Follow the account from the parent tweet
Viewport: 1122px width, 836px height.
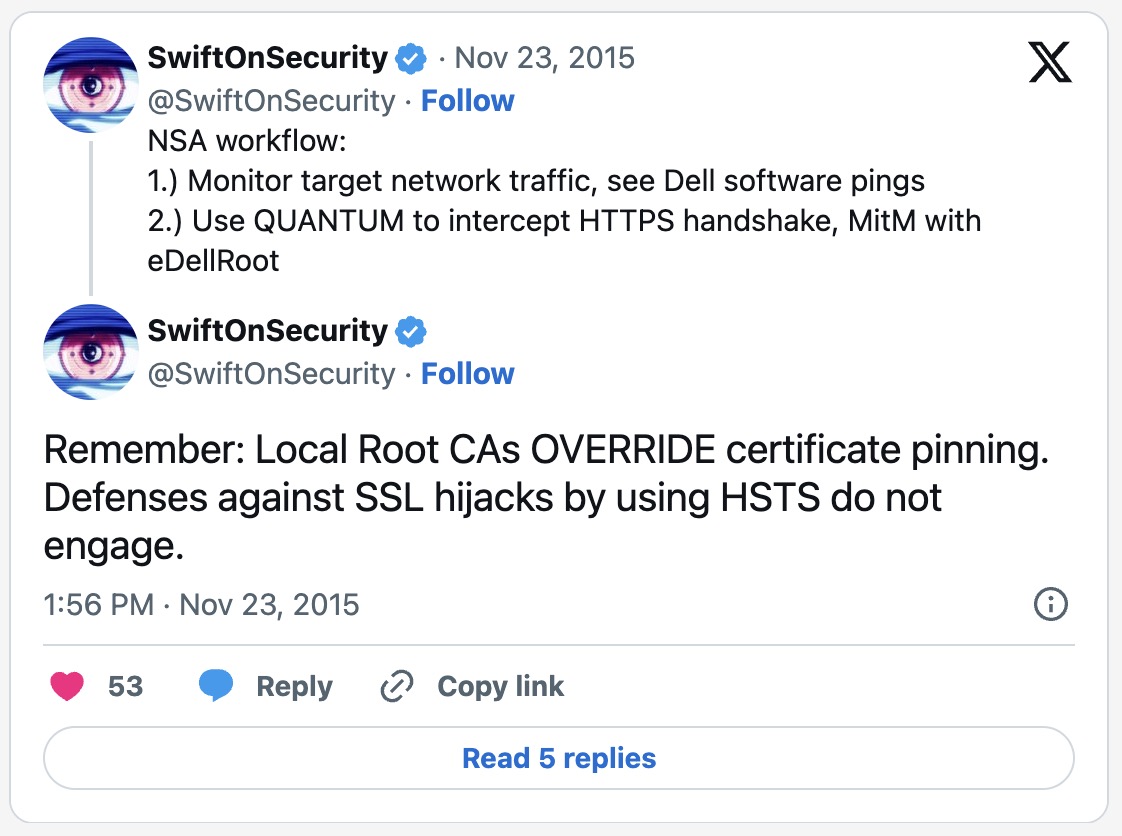coord(467,101)
